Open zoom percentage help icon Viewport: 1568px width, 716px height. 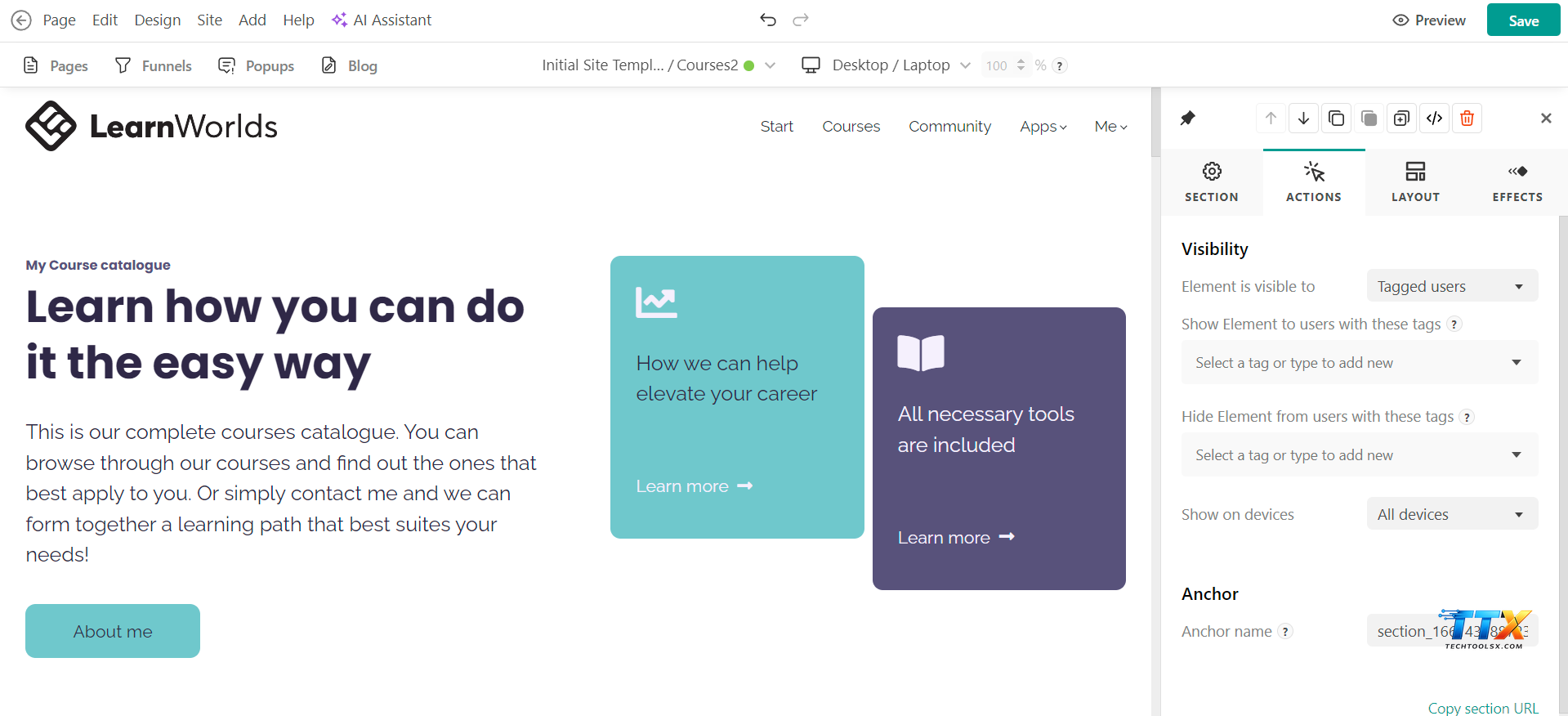[x=1060, y=65]
